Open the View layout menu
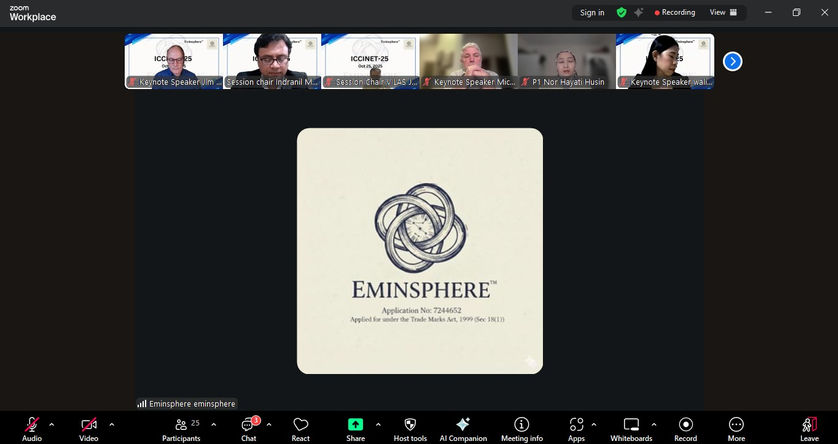This screenshot has height=444, width=838. (723, 12)
